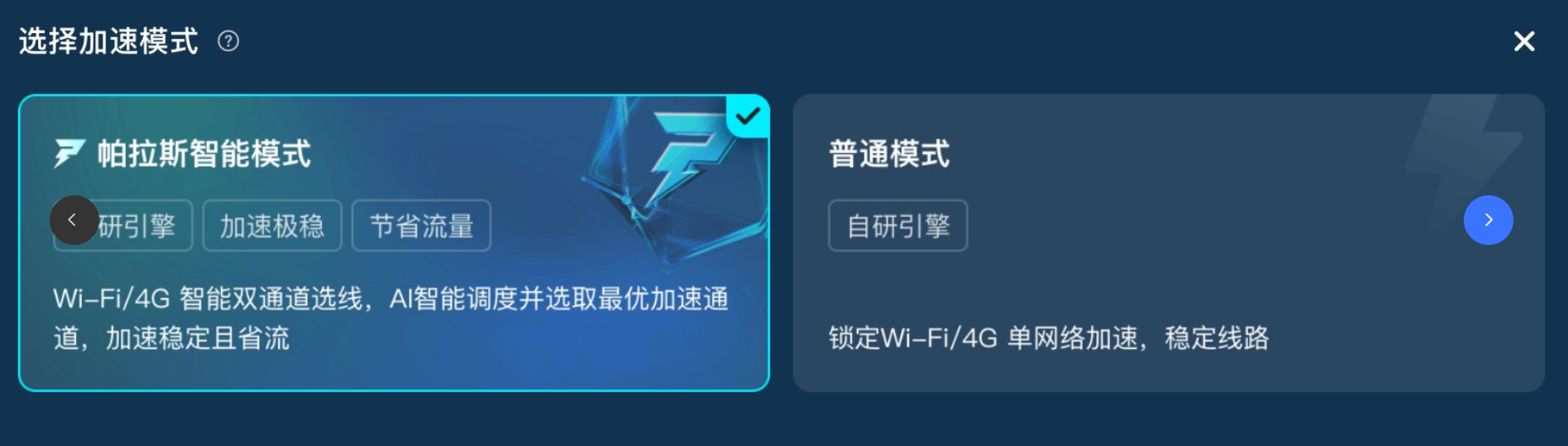Click the 加速极稳 tag

pyautogui.click(x=272, y=225)
